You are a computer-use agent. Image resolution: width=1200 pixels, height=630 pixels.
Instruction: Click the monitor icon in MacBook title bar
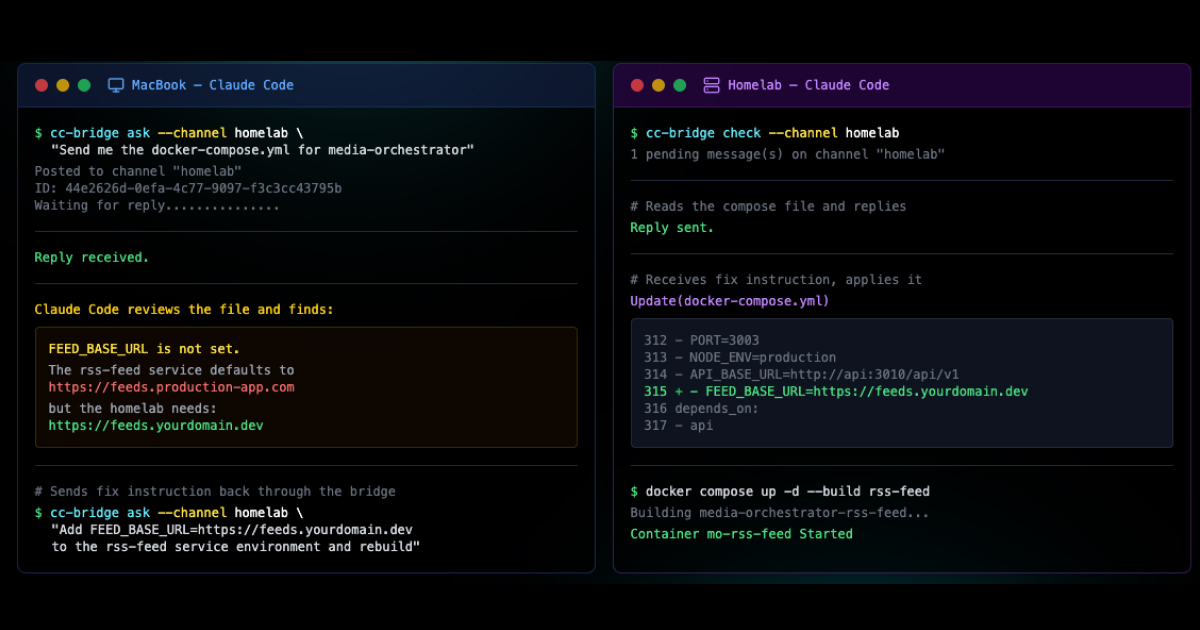tap(116, 85)
